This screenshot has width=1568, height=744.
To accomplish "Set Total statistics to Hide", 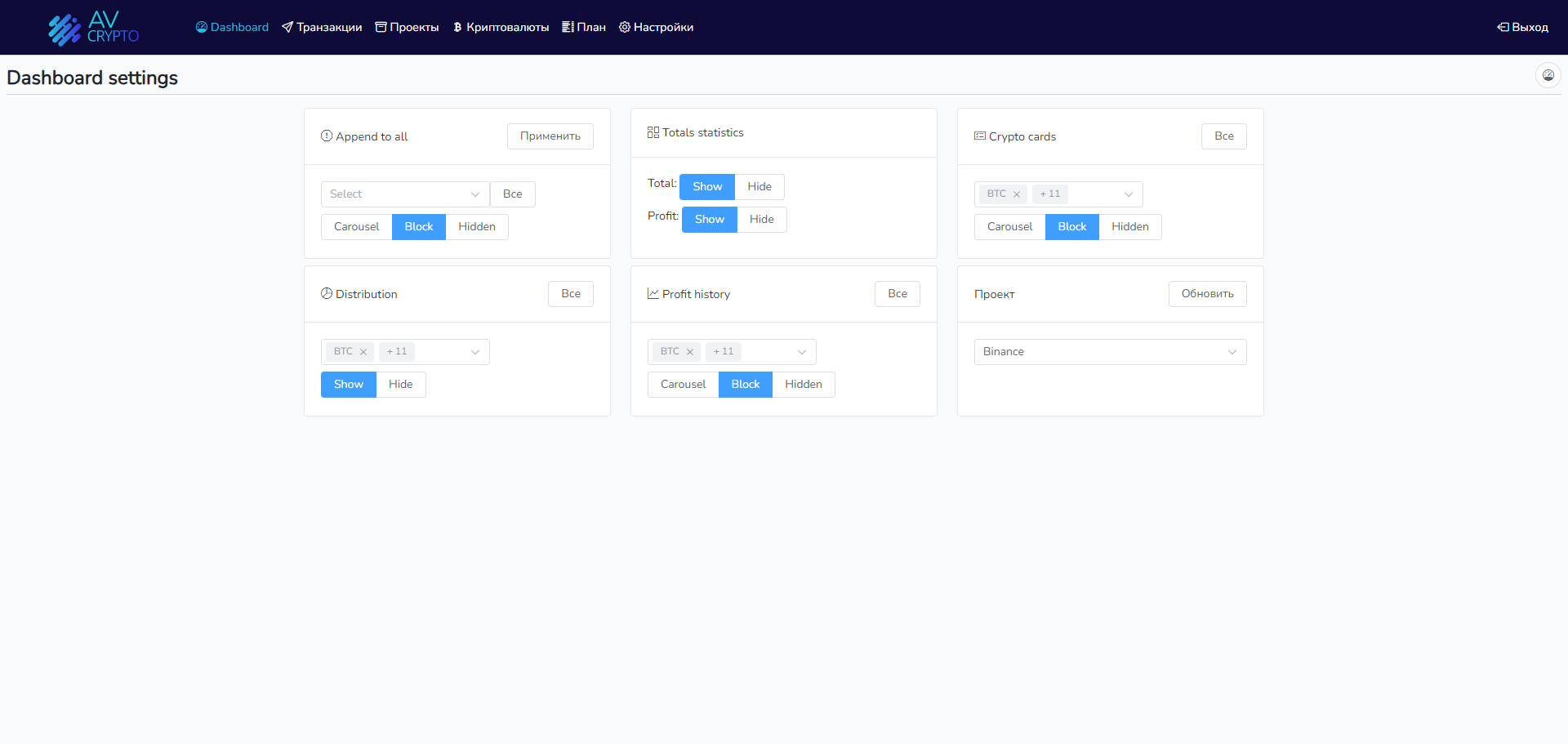I will click(x=759, y=186).
